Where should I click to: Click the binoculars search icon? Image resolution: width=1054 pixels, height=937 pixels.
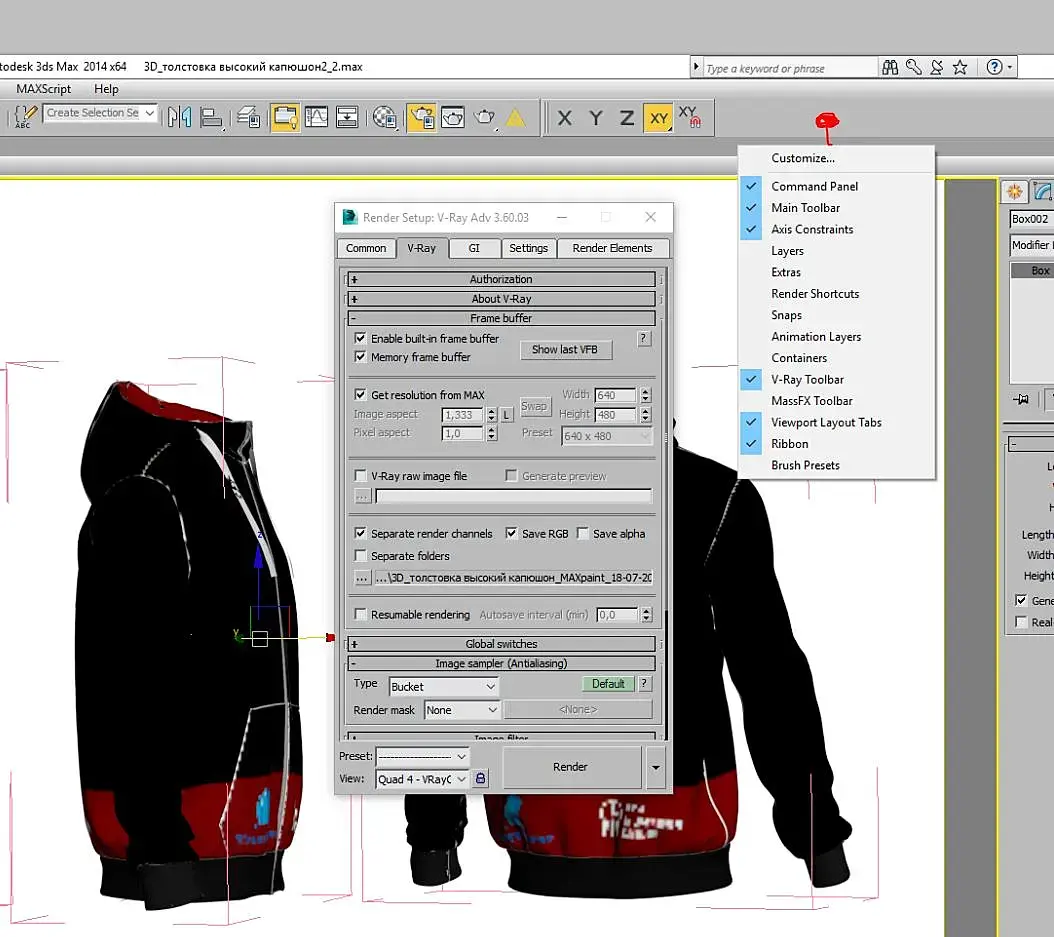890,67
